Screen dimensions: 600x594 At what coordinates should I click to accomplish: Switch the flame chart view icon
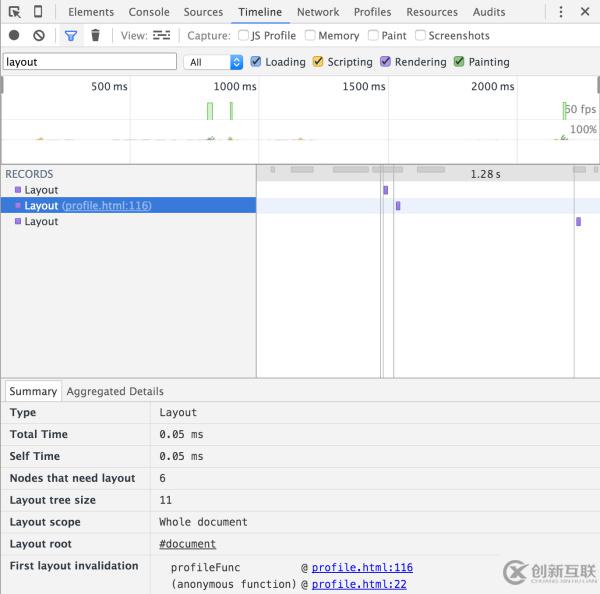pyautogui.click(x=161, y=35)
